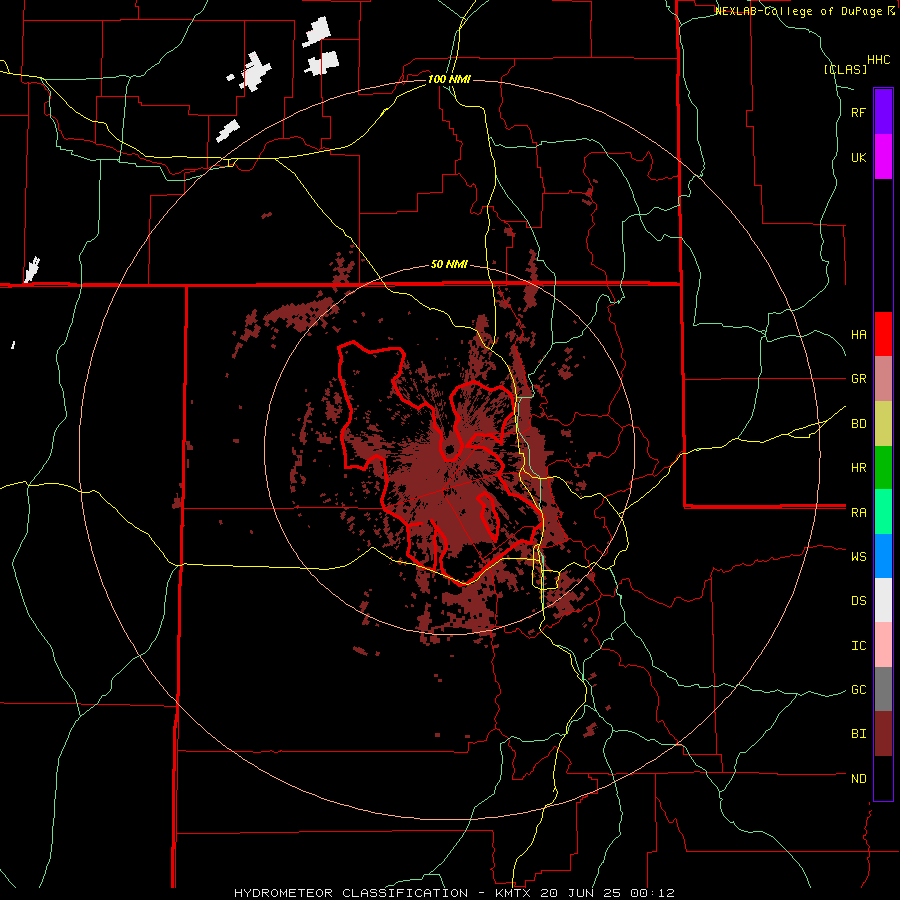Click the 'GC' legend label
This screenshot has height=900, width=900.
pyautogui.click(x=858, y=689)
